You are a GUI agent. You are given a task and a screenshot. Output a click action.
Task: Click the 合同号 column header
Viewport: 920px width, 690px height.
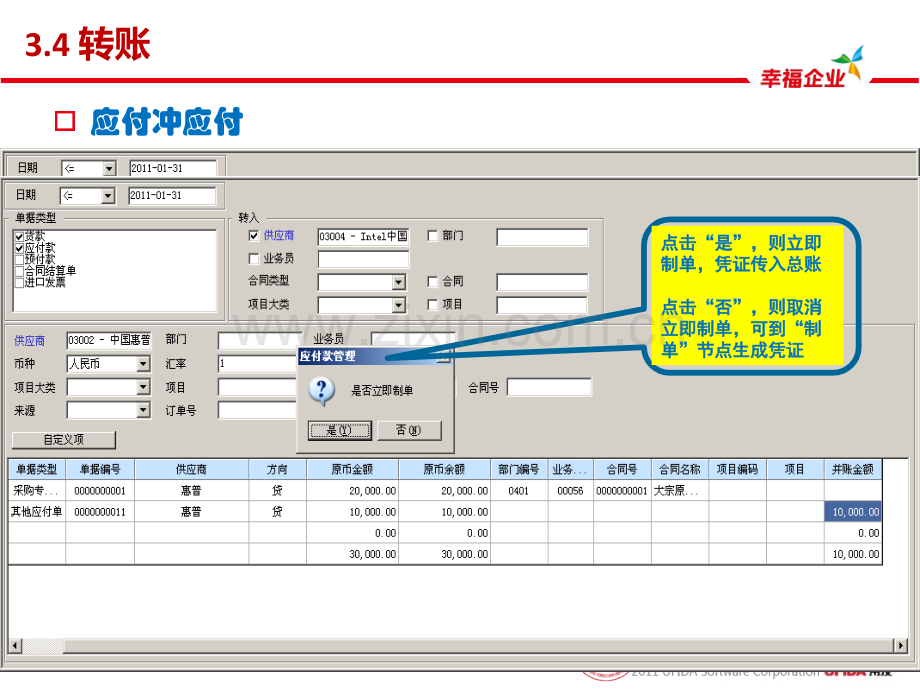[x=622, y=469]
